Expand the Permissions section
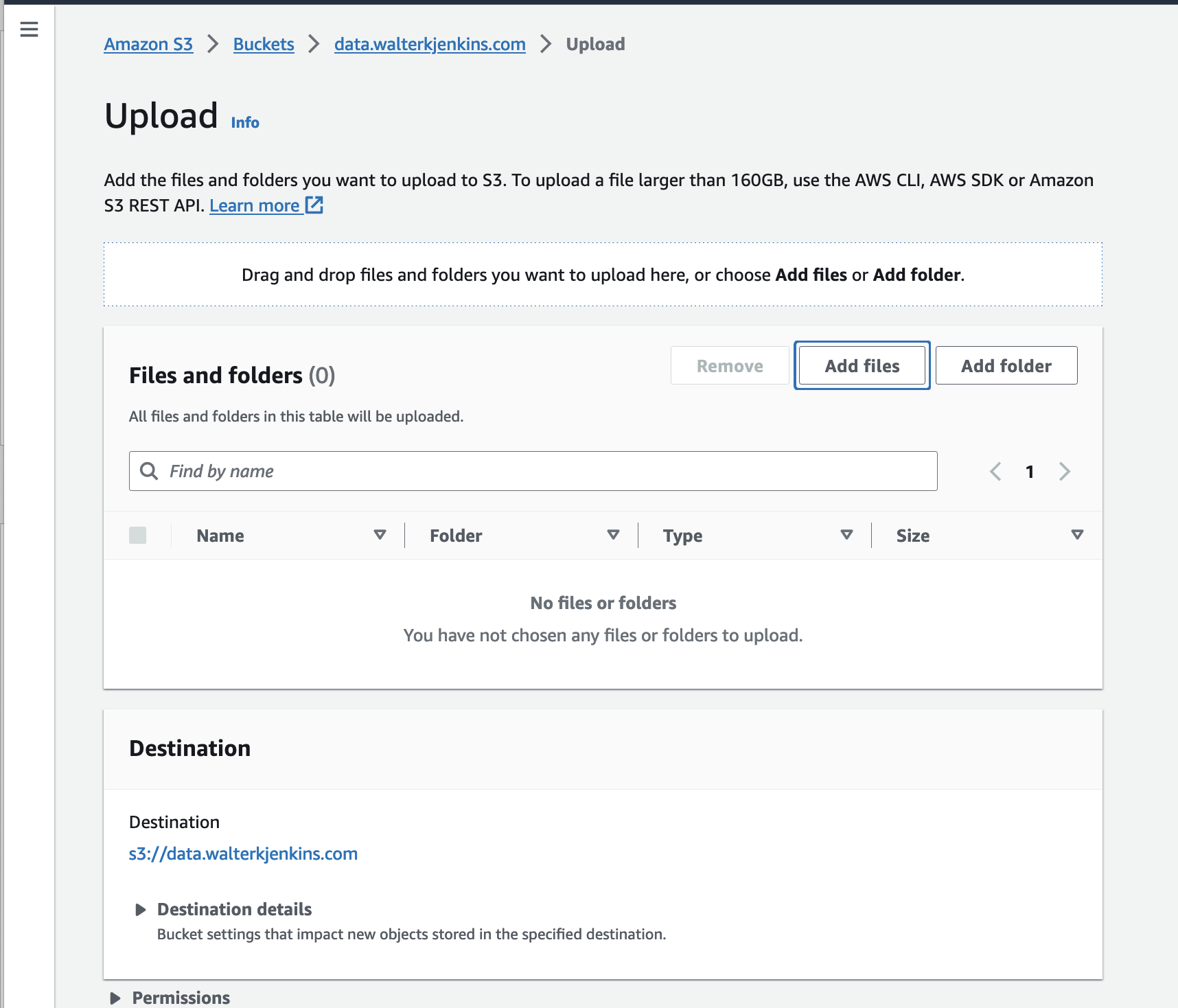The height and width of the screenshot is (1008, 1178). coord(115,998)
